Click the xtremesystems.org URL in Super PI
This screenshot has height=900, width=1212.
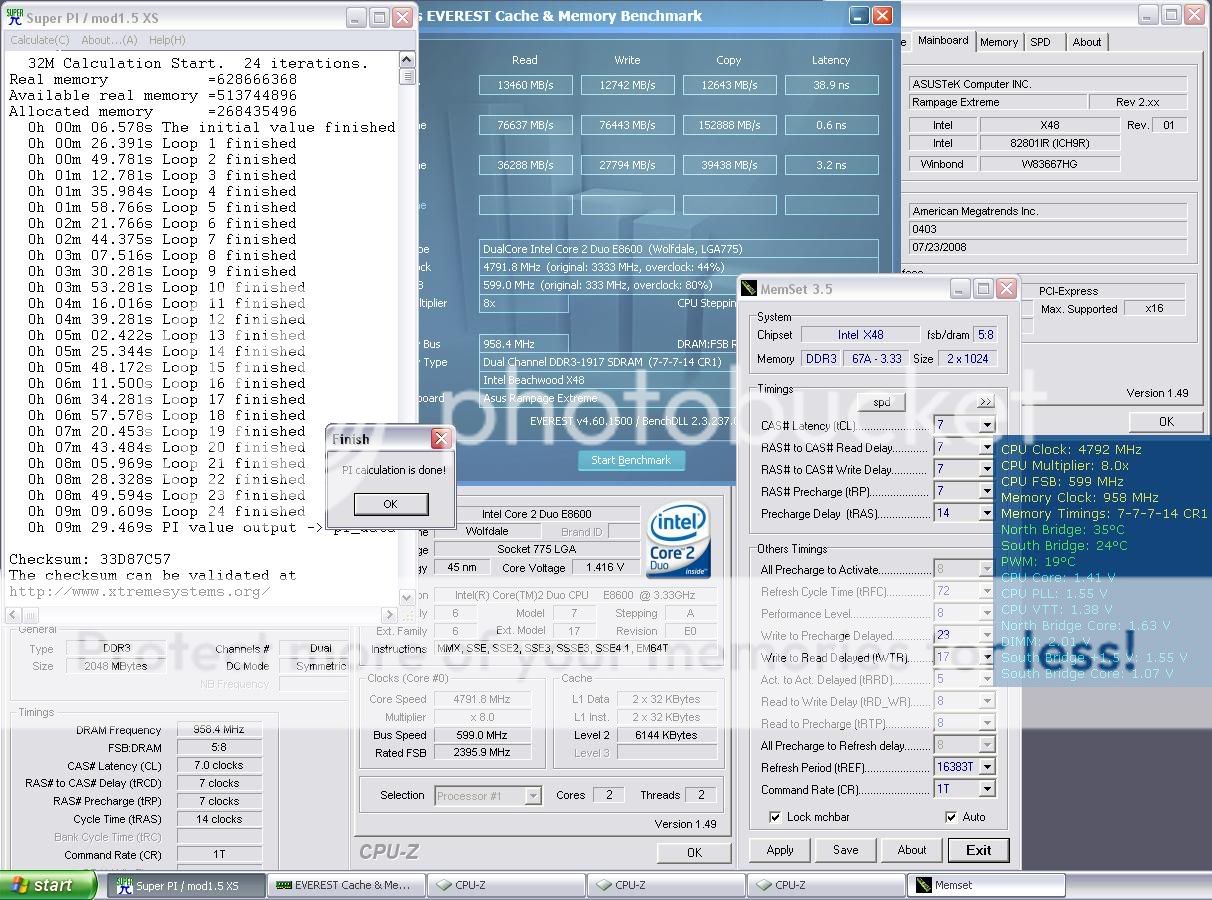(140, 591)
